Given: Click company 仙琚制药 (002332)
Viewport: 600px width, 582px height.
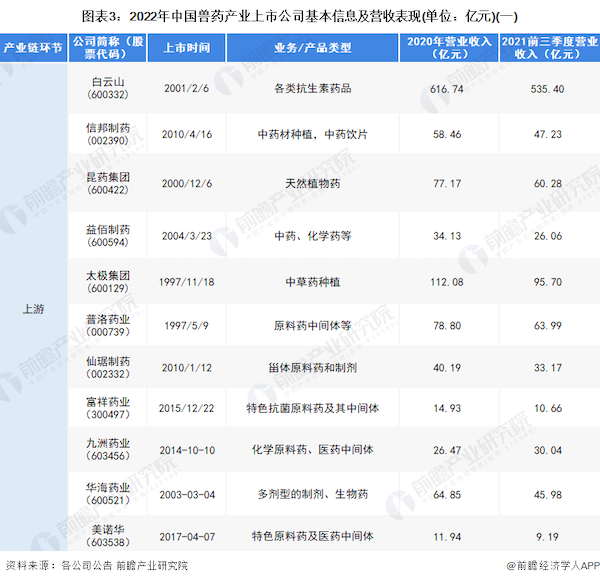Looking at the screenshot, I should pos(108,368).
